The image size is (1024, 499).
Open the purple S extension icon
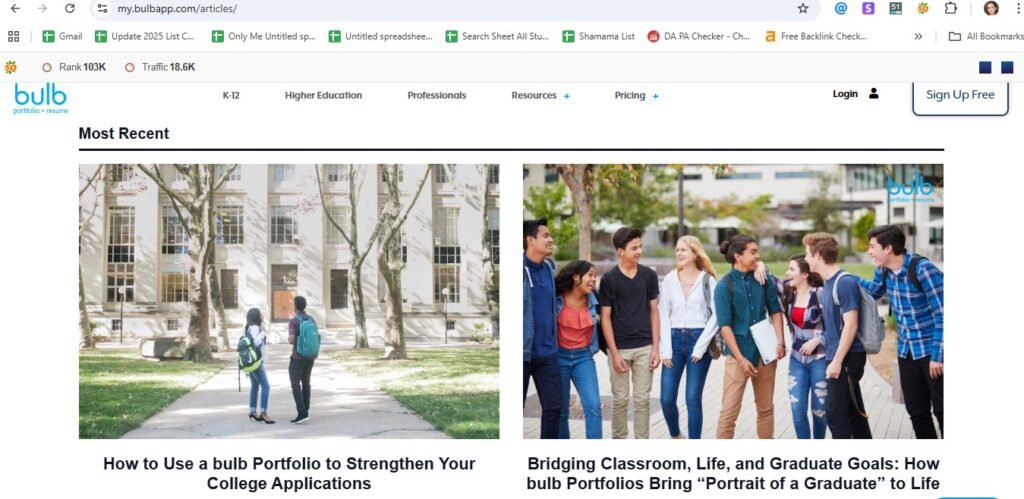(868, 8)
